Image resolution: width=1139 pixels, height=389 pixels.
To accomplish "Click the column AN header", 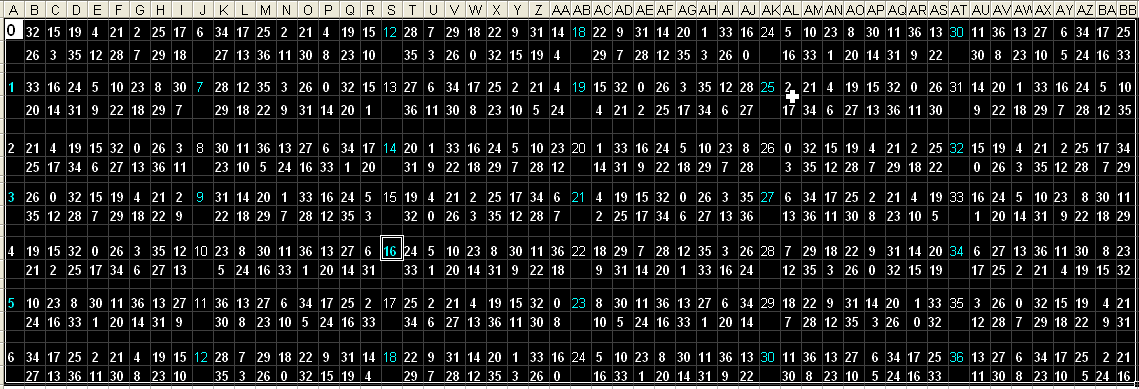I will tap(833, 11).
